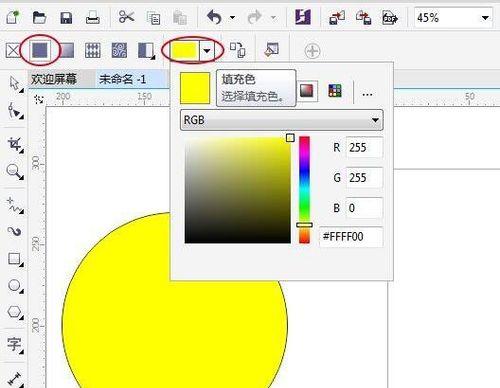Image resolution: width=500 pixels, height=388 pixels.
Task: Toggle the Two-color pattern fill button
Action: (146, 51)
